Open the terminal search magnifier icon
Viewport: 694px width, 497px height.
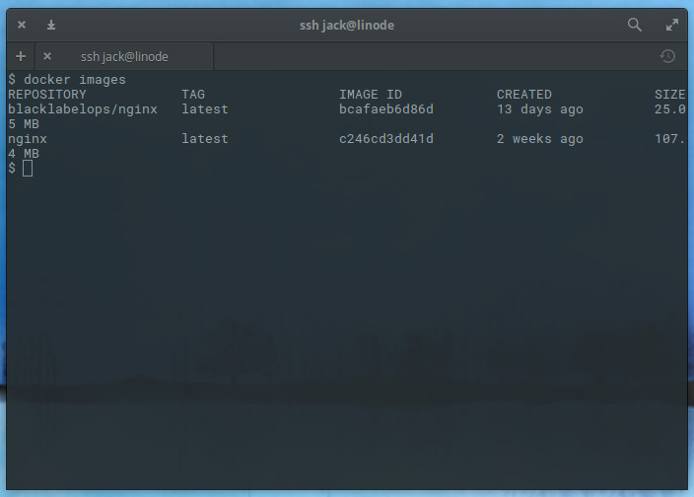point(634,25)
